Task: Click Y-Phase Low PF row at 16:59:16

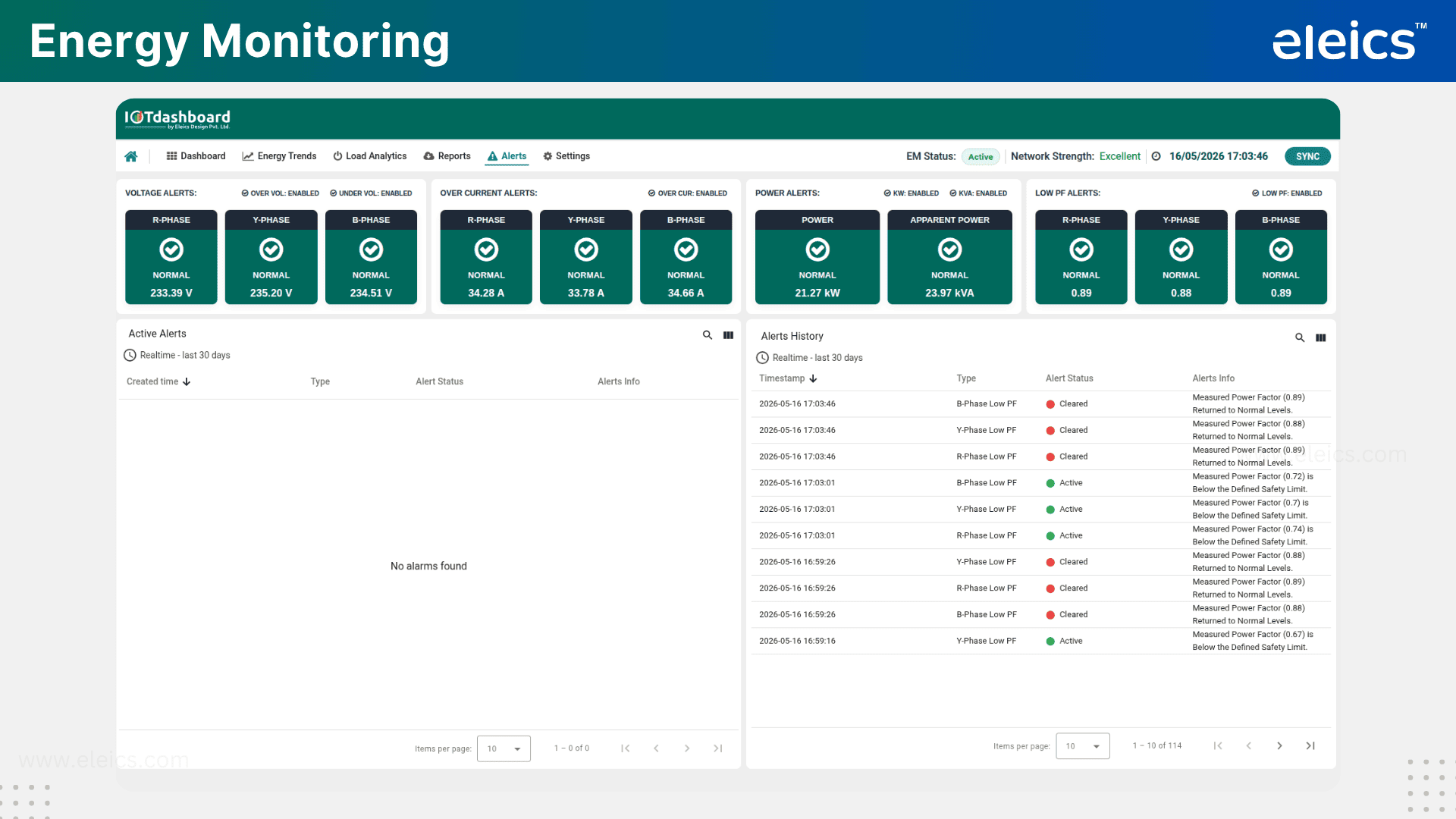Action: coord(1040,641)
